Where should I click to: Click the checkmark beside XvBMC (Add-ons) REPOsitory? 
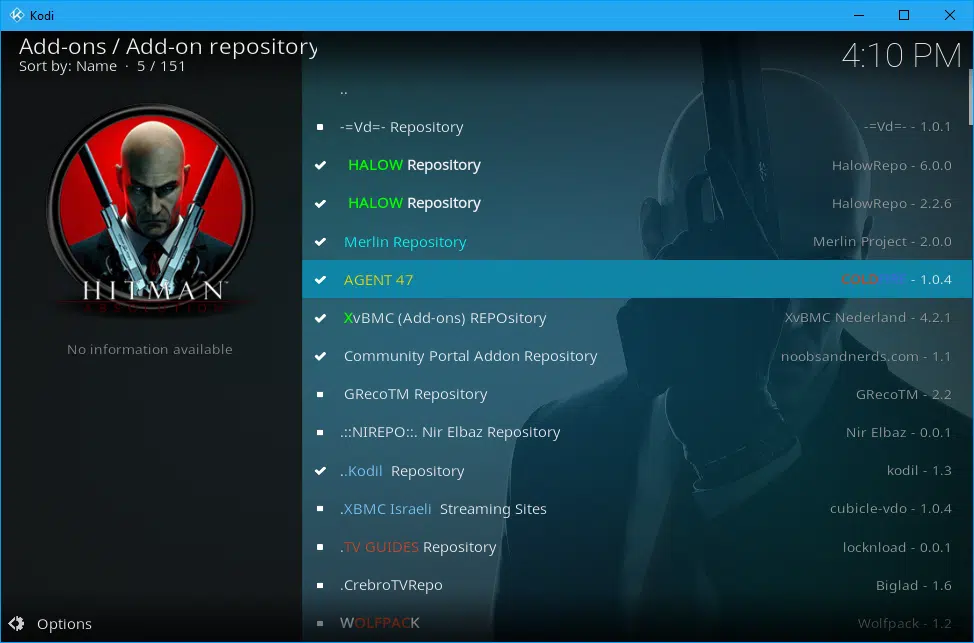coord(319,318)
